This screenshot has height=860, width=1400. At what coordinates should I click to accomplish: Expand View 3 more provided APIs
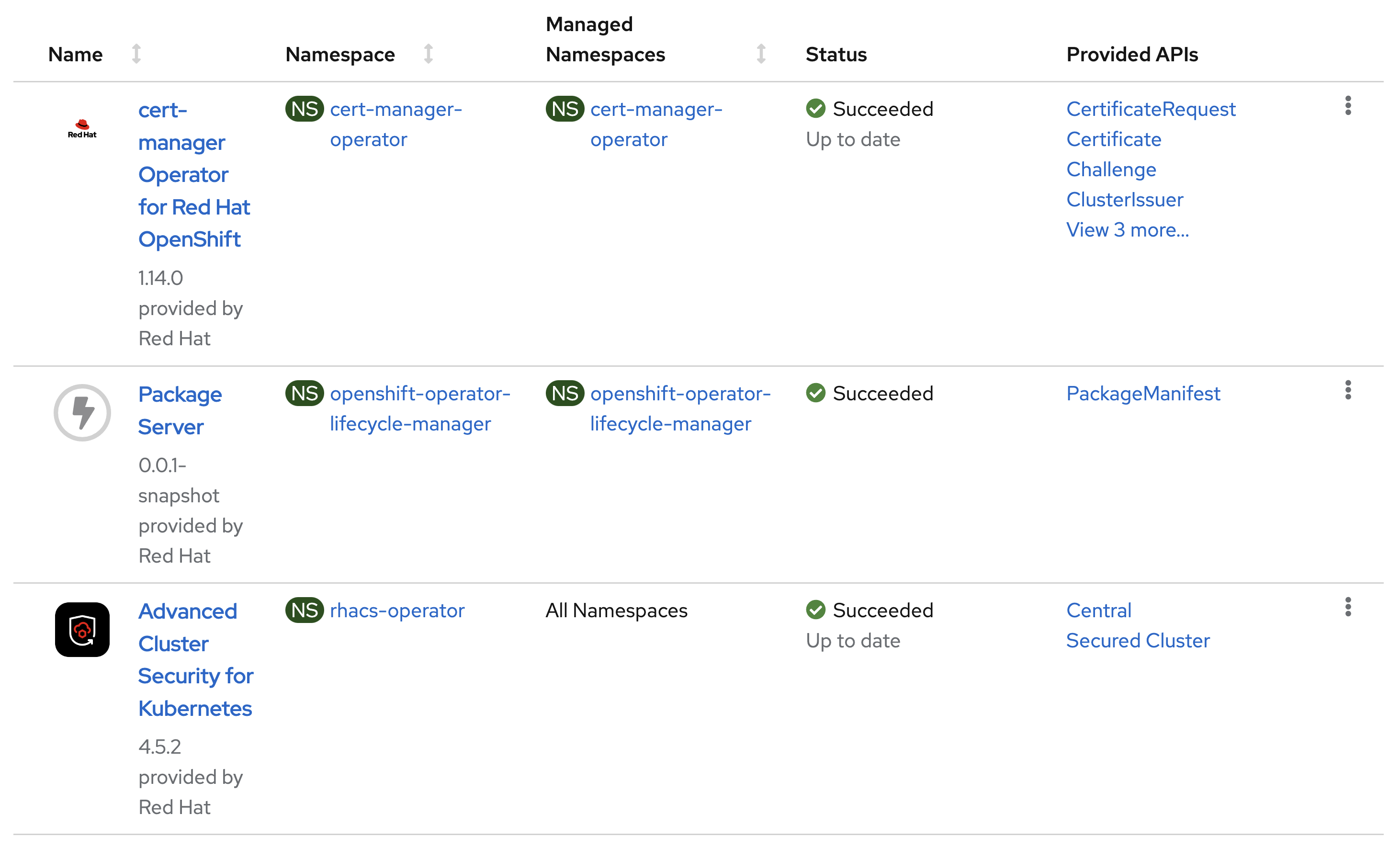click(x=1127, y=230)
